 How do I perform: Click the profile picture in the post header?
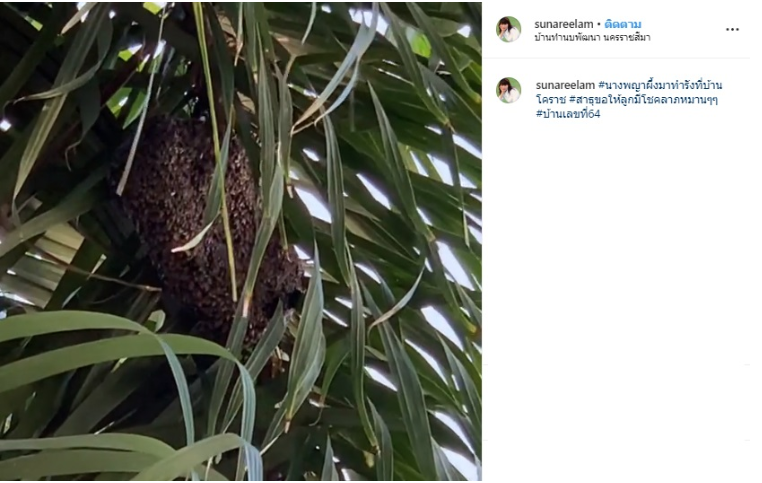508,29
